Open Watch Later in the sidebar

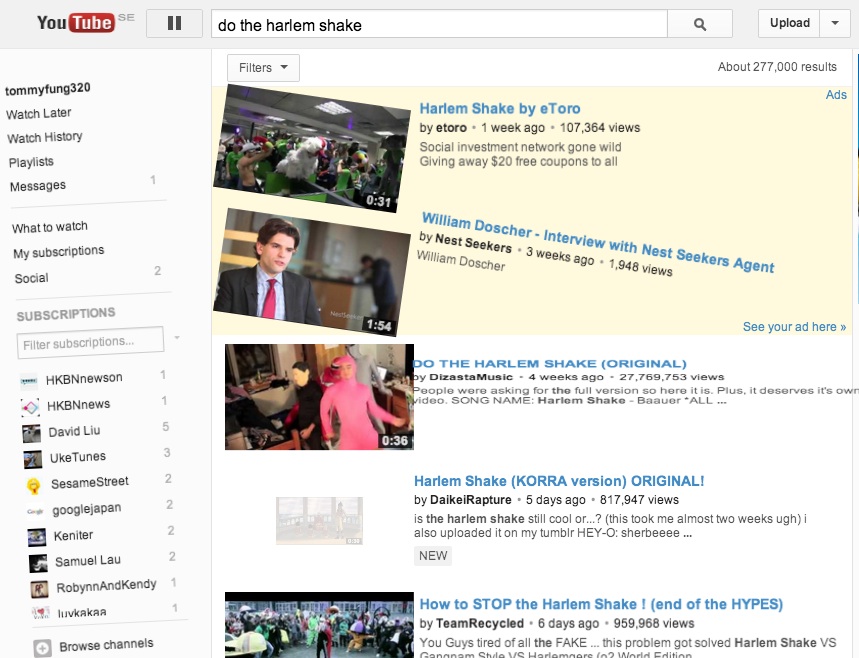(x=38, y=114)
